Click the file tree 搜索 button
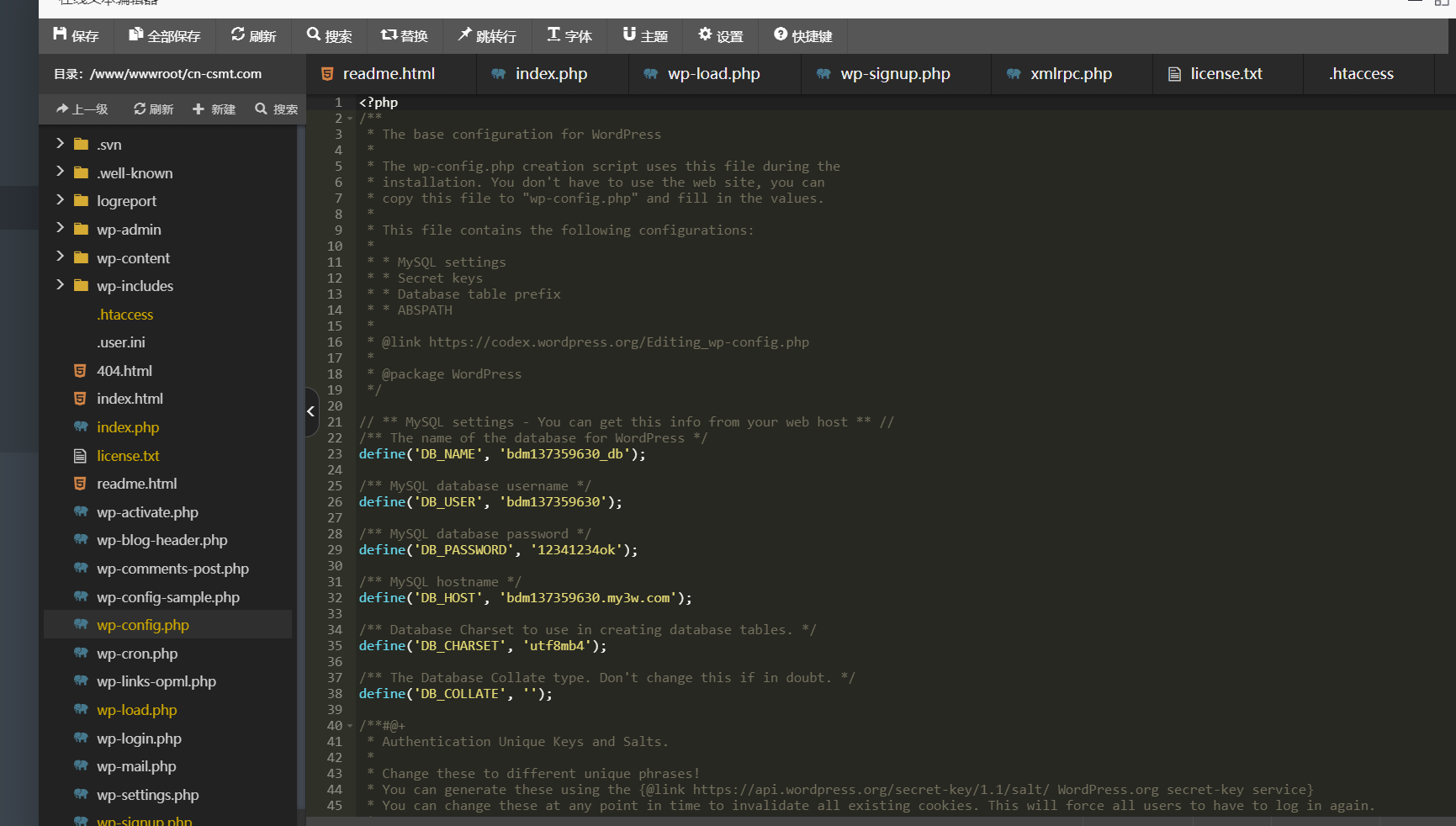 point(277,109)
